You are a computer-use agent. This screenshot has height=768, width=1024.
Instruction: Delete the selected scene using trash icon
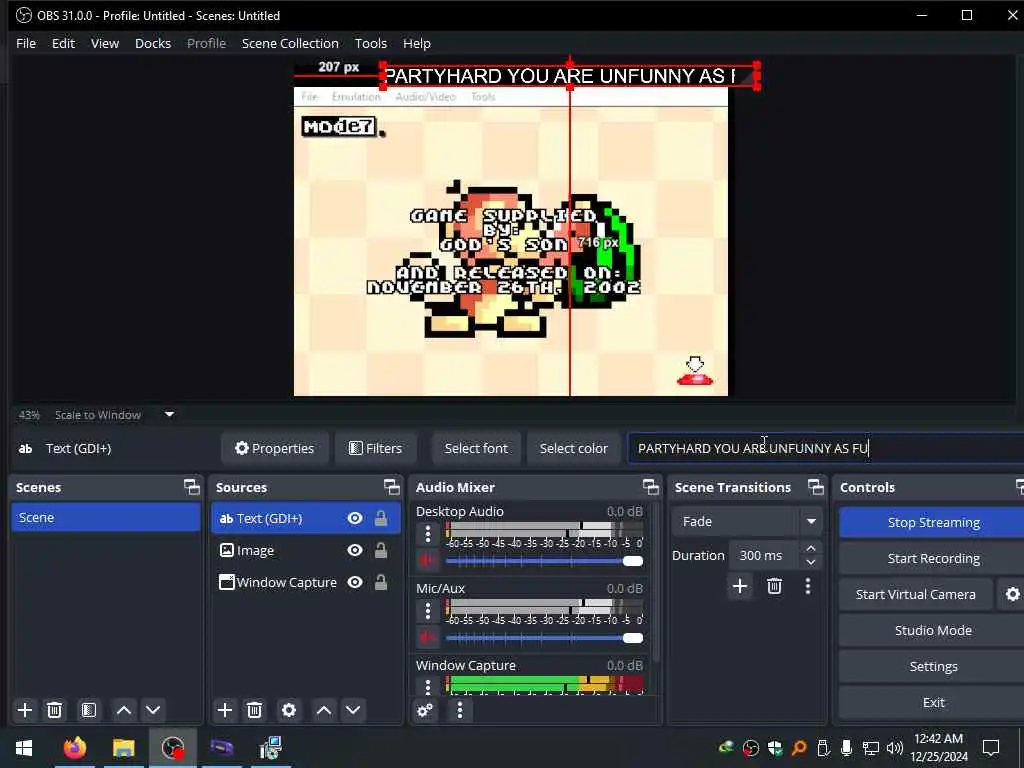pos(55,710)
